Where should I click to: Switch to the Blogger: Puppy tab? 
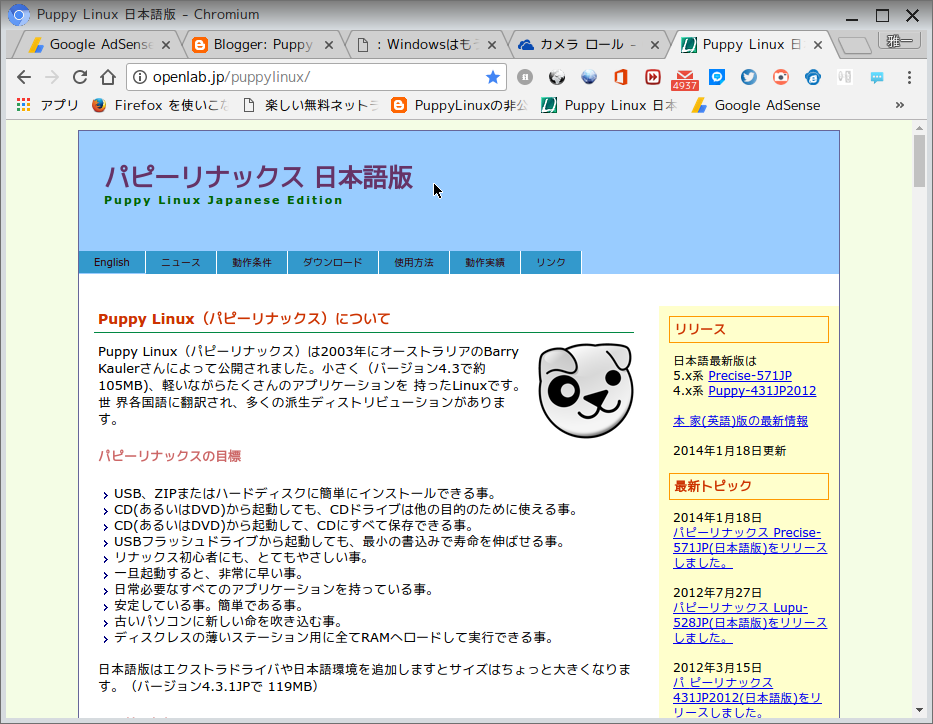point(262,45)
